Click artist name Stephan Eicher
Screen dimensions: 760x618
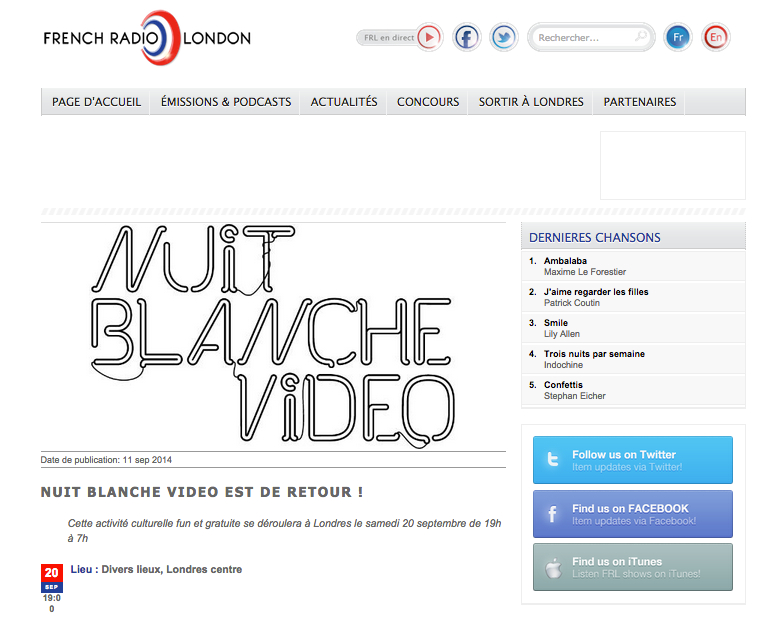tap(574, 396)
